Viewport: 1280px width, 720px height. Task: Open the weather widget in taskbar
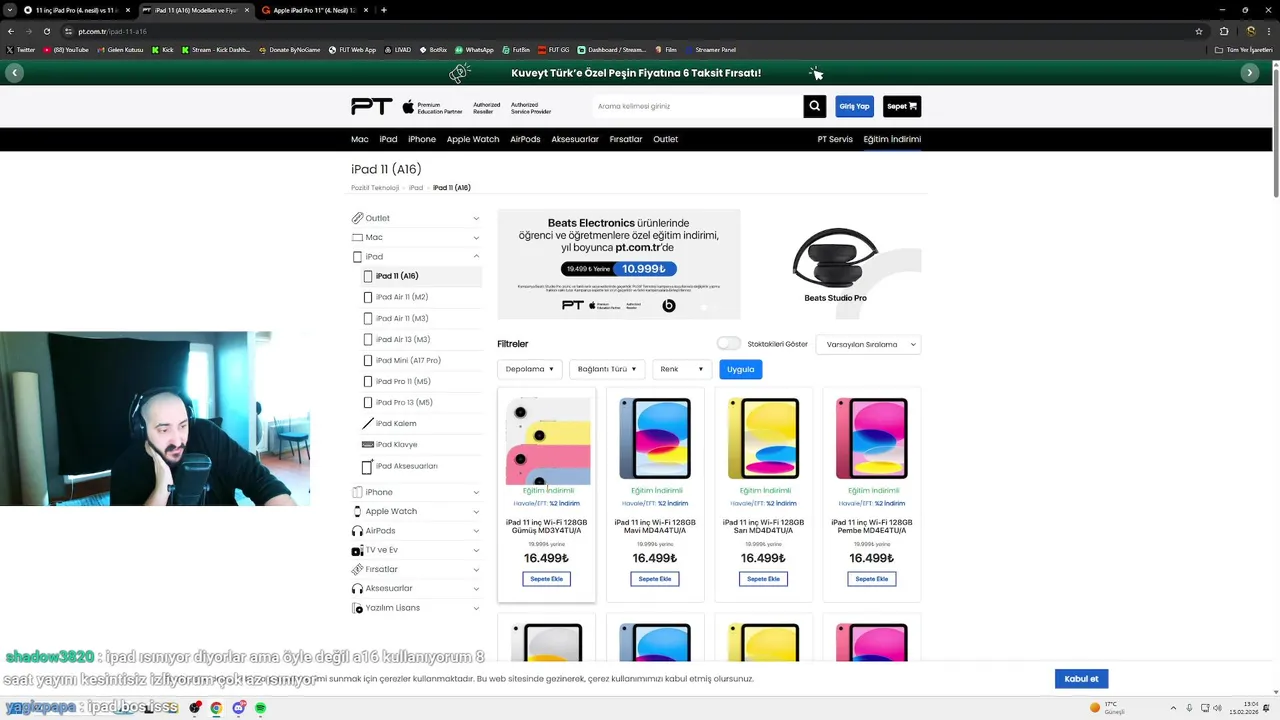[1108, 708]
